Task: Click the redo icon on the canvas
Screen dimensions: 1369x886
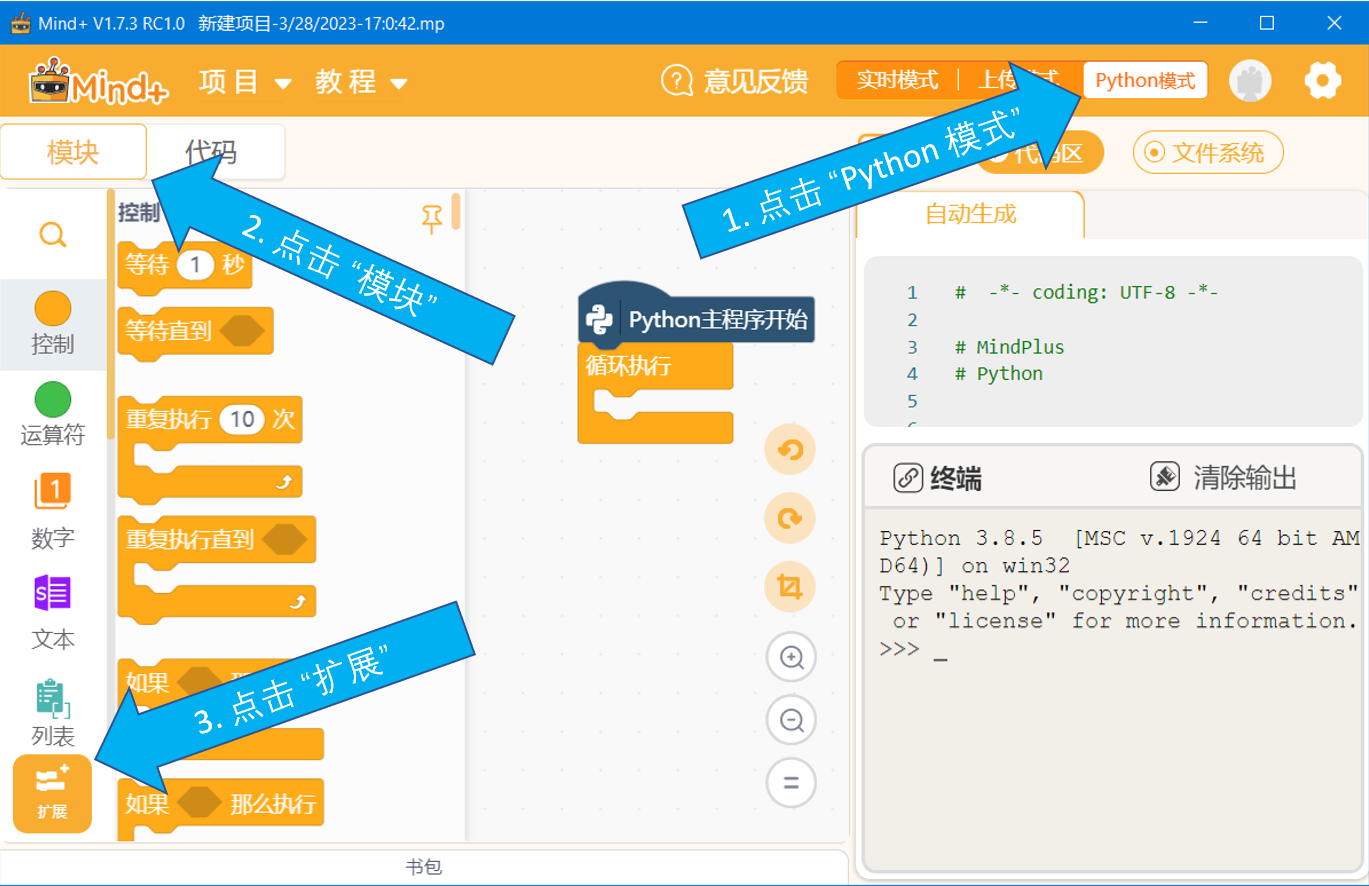Action: pyautogui.click(x=790, y=518)
